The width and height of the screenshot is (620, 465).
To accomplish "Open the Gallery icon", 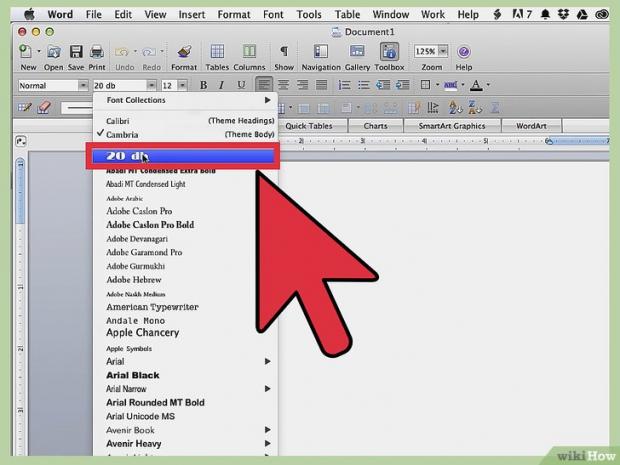I will pyautogui.click(x=358, y=52).
